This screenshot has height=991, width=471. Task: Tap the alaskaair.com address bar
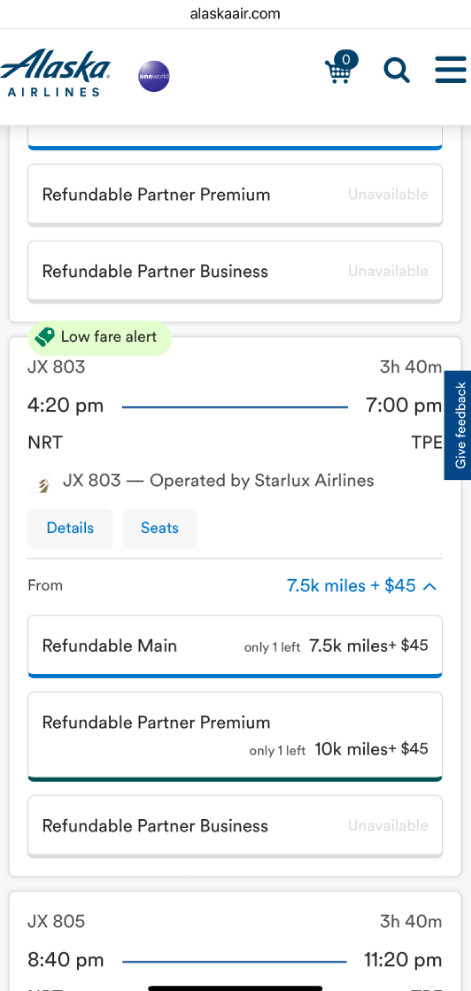click(235, 13)
